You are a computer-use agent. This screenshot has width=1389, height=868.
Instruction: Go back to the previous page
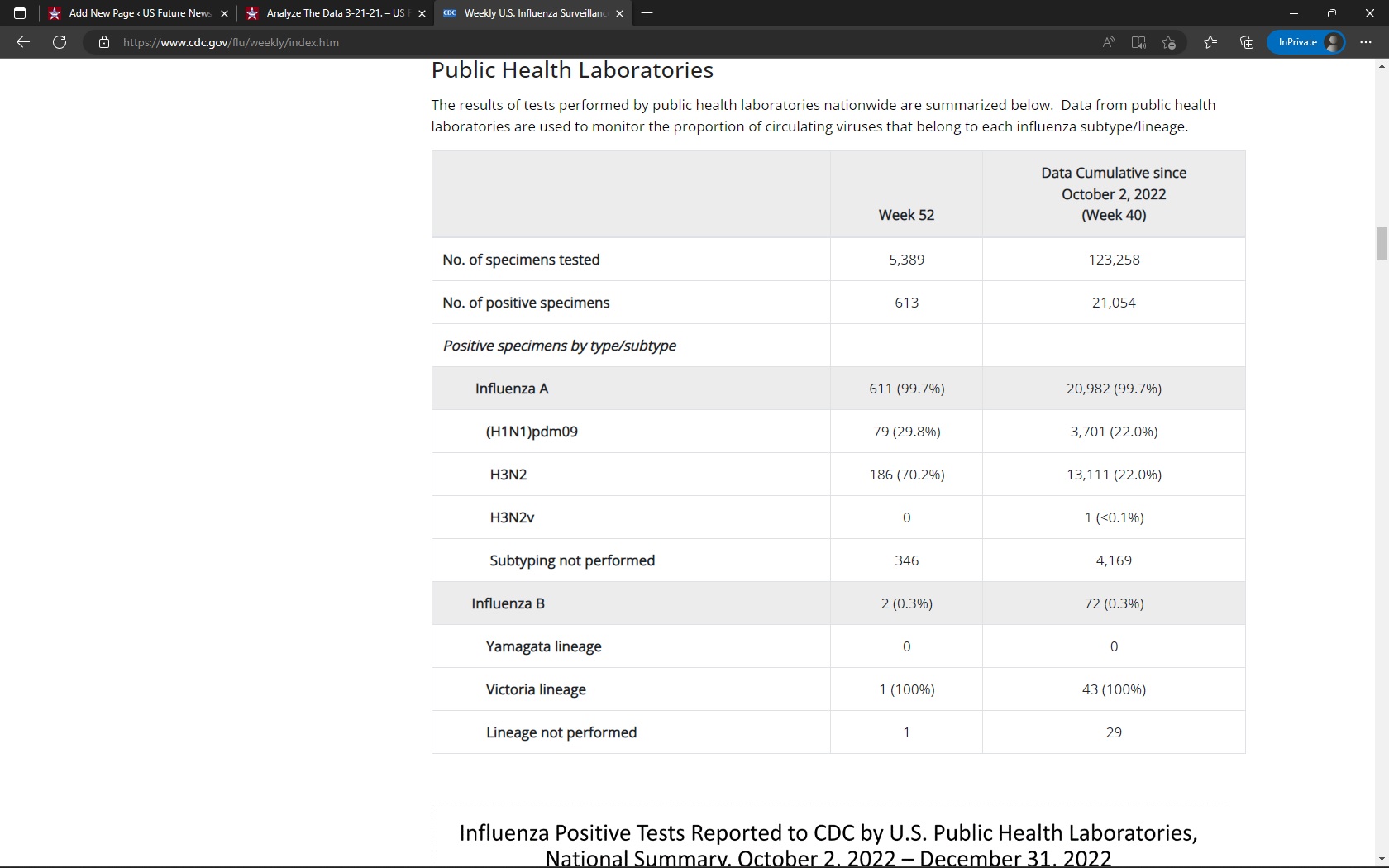(x=23, y=42)
